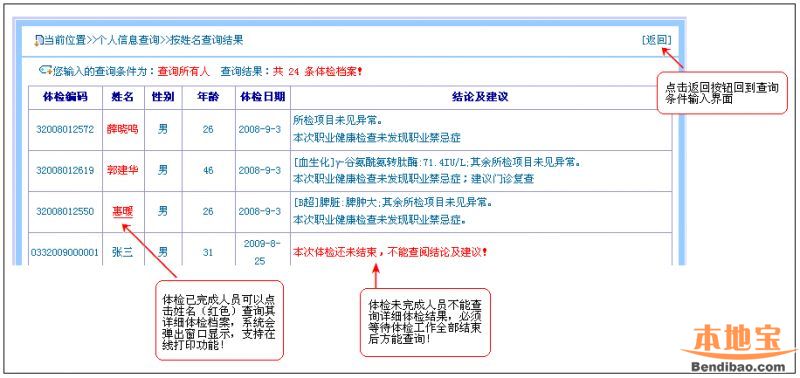The image size is (800, 378).
Task: Click the 返回 link at top right
Action: click(656, 40)
